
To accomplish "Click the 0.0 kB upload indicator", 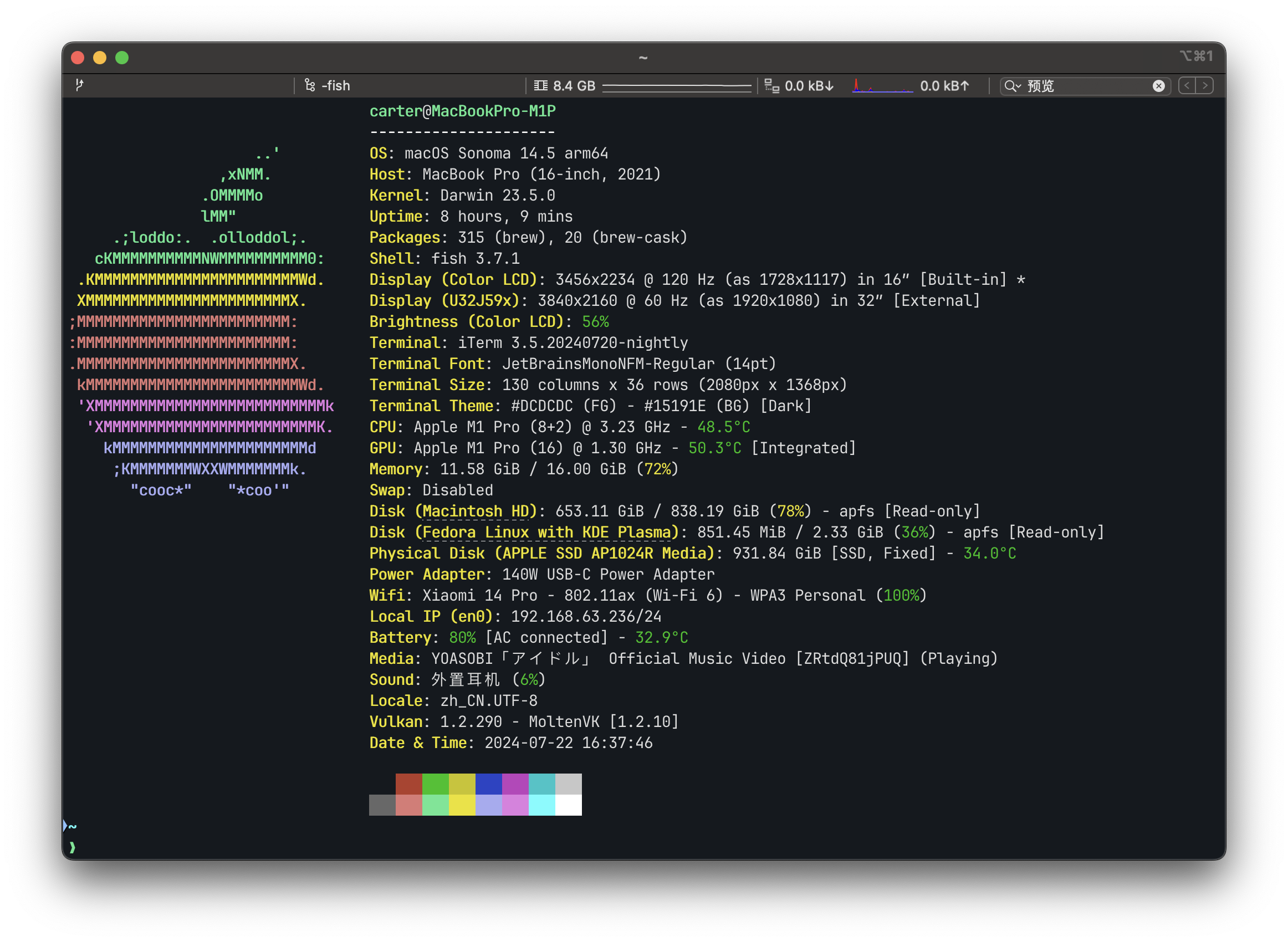I will coord(944,85).
